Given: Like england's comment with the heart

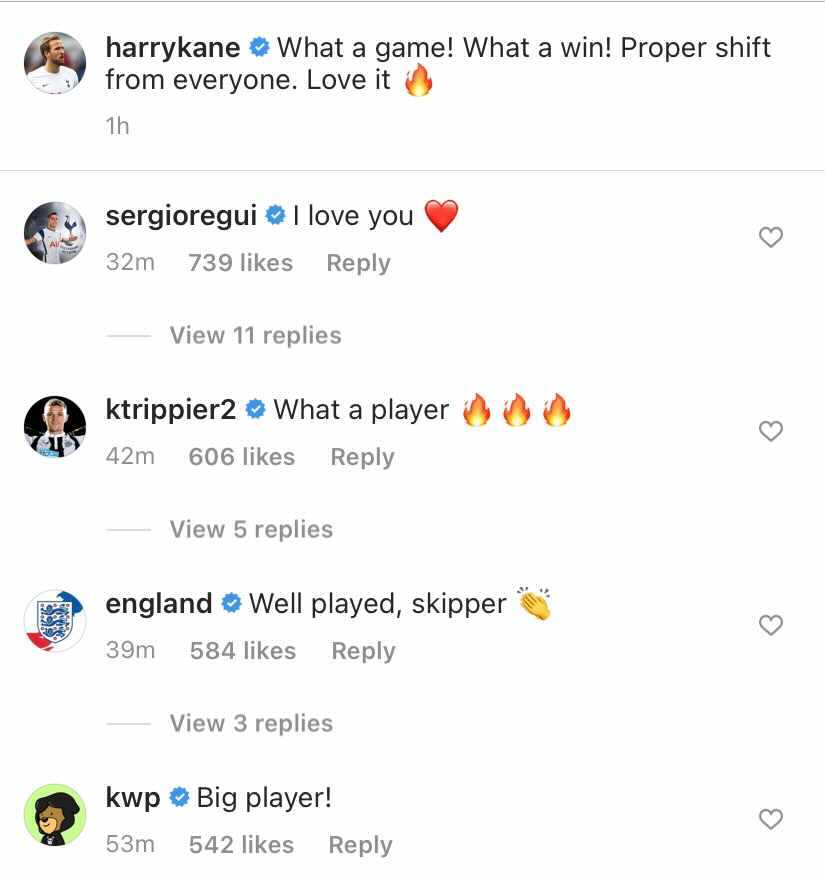Looking at the screenshot, I should click(770, 626).
